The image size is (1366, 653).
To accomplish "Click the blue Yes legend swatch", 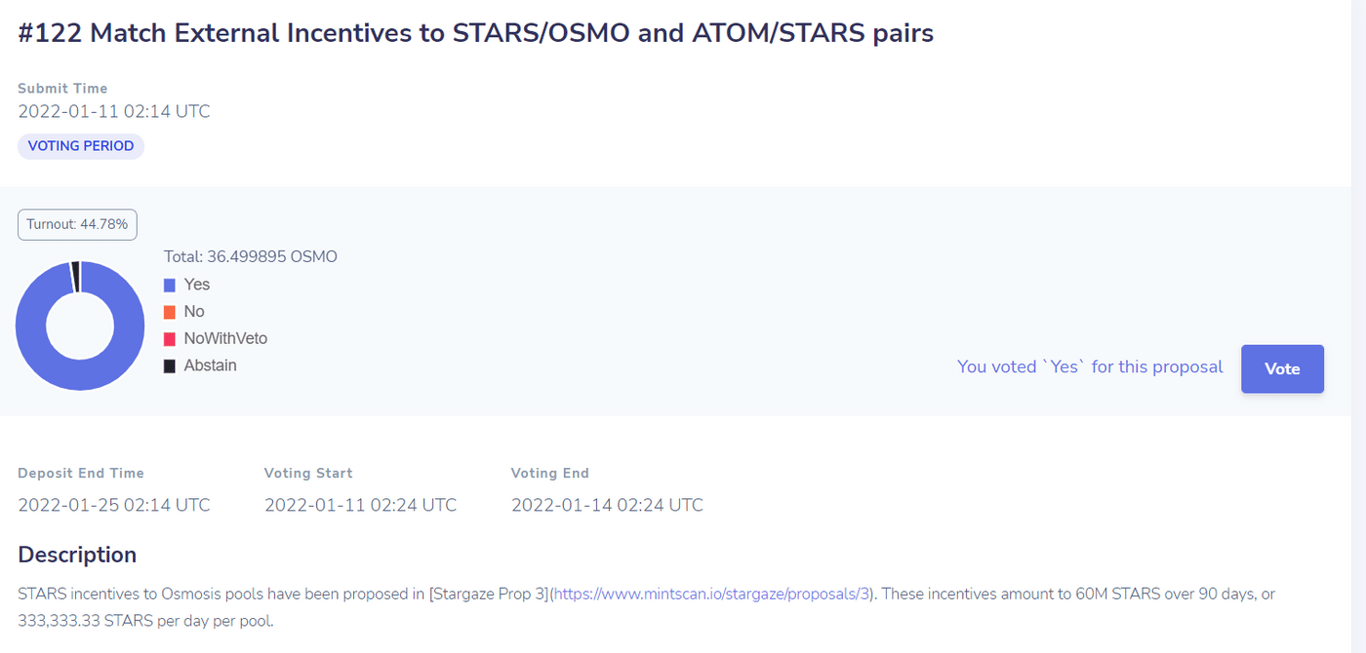I will [170, 285].
